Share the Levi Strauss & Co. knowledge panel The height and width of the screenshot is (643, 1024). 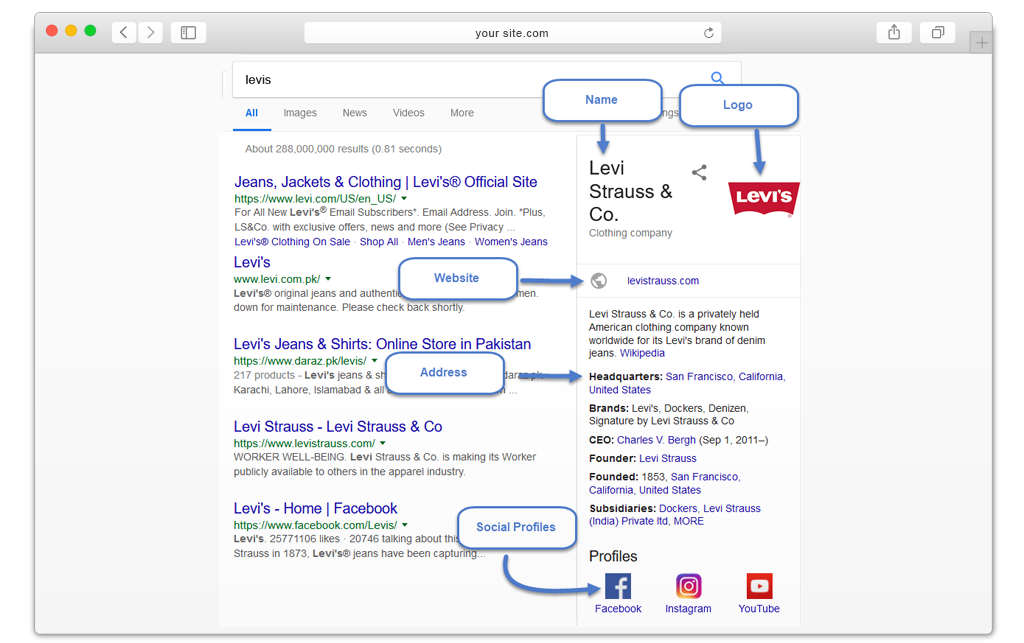699,172
